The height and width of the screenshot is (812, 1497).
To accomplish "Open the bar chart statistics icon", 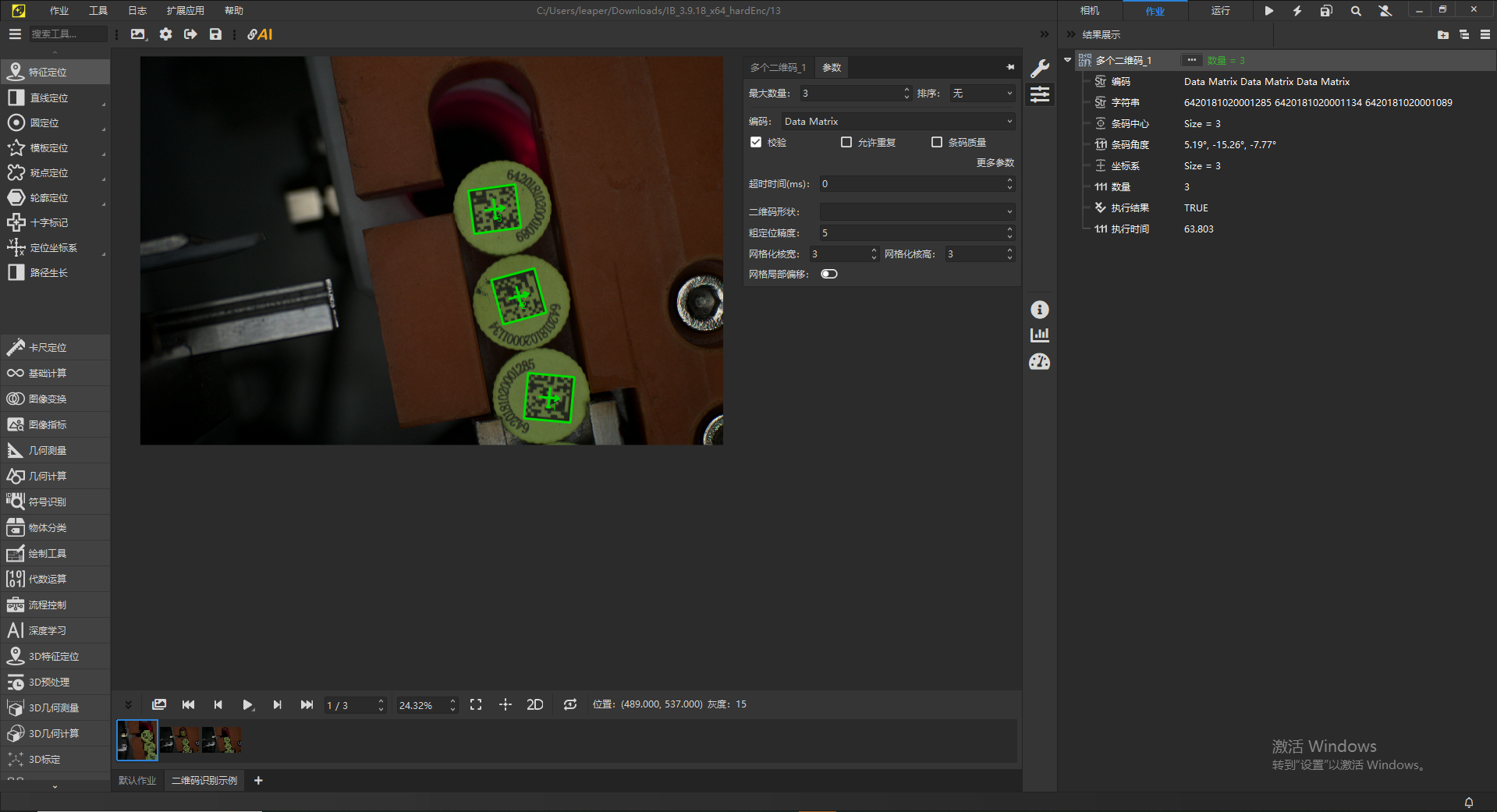I will tap(1040, 335).
